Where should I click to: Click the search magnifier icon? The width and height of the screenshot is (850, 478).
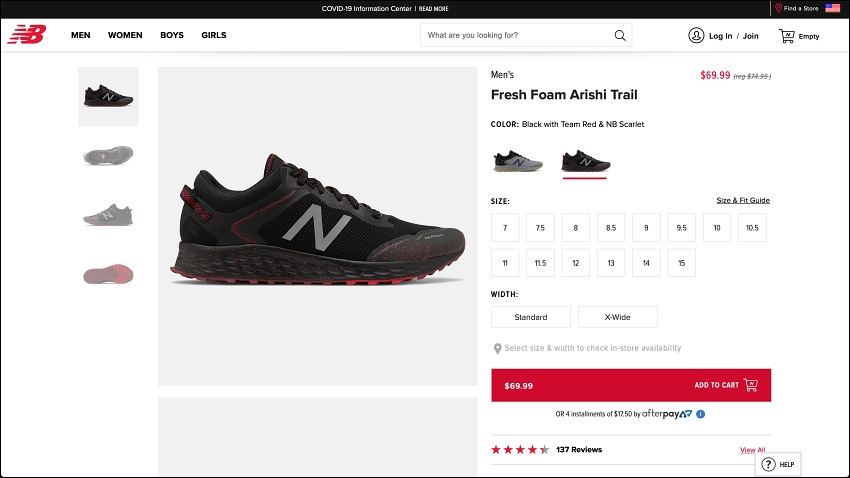(x=620, y=35)
